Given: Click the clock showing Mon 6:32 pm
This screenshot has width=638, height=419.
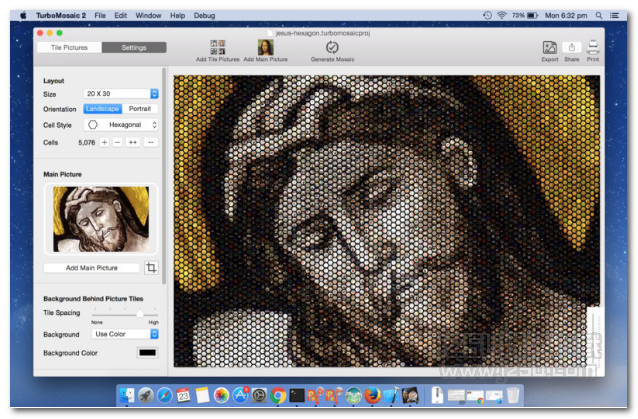Looking at the screenshot, I should [566, 15].
